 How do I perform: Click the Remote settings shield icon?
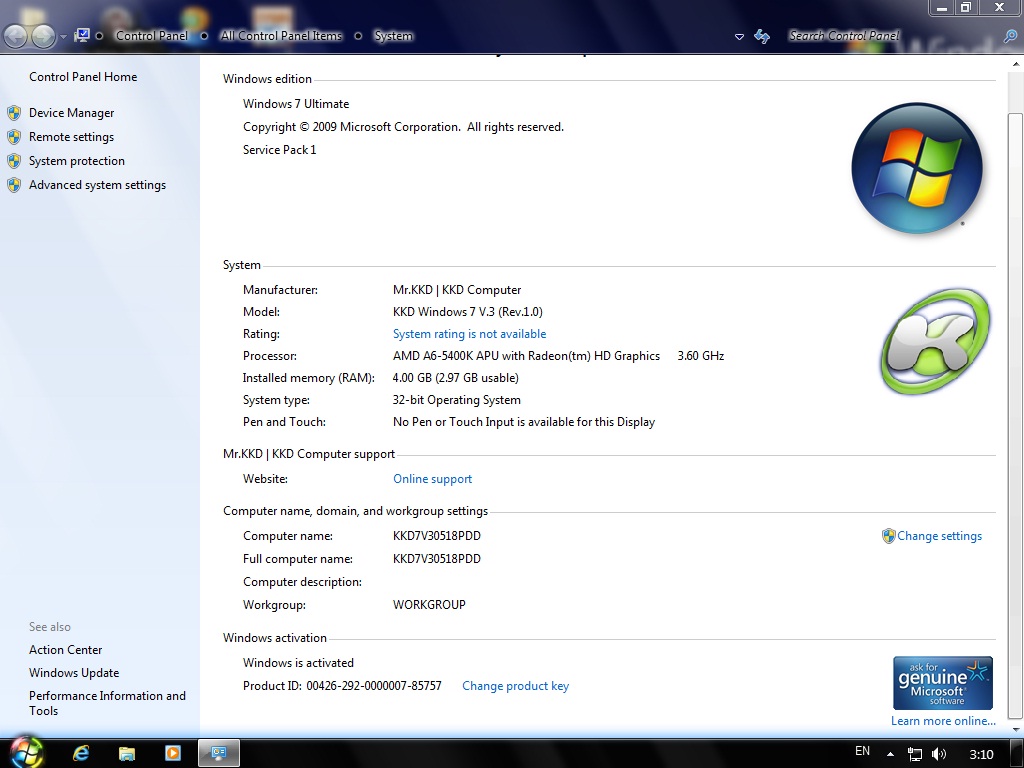(14, 137)
